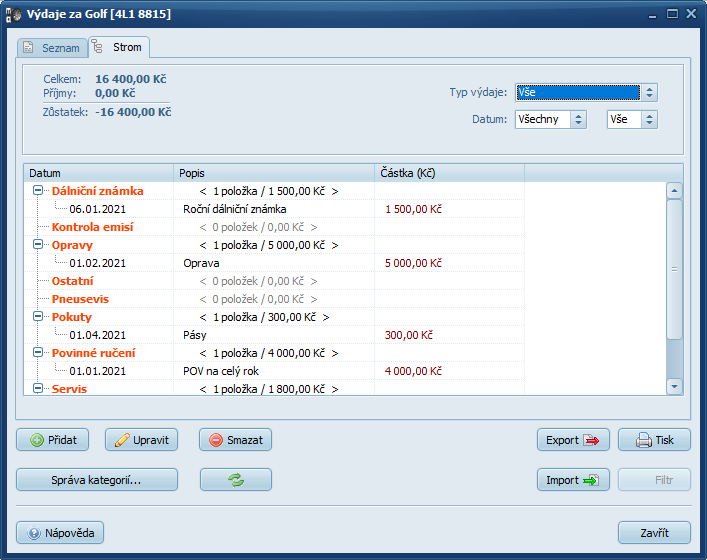Screen dimensions: 707x560
Task: Click the application icon in title bar
Action: click(x=14, y=14)
